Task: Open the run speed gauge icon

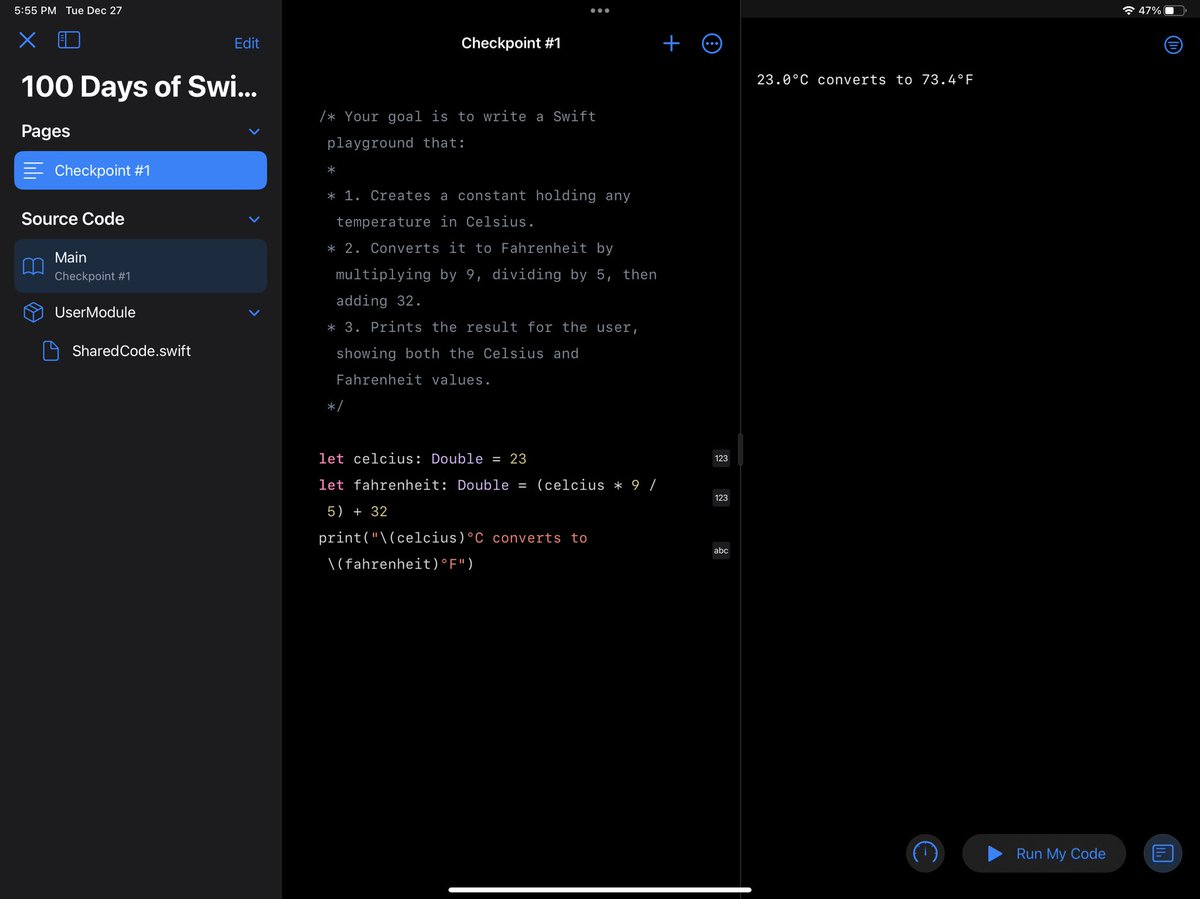Action: click(x=925, y=853)
